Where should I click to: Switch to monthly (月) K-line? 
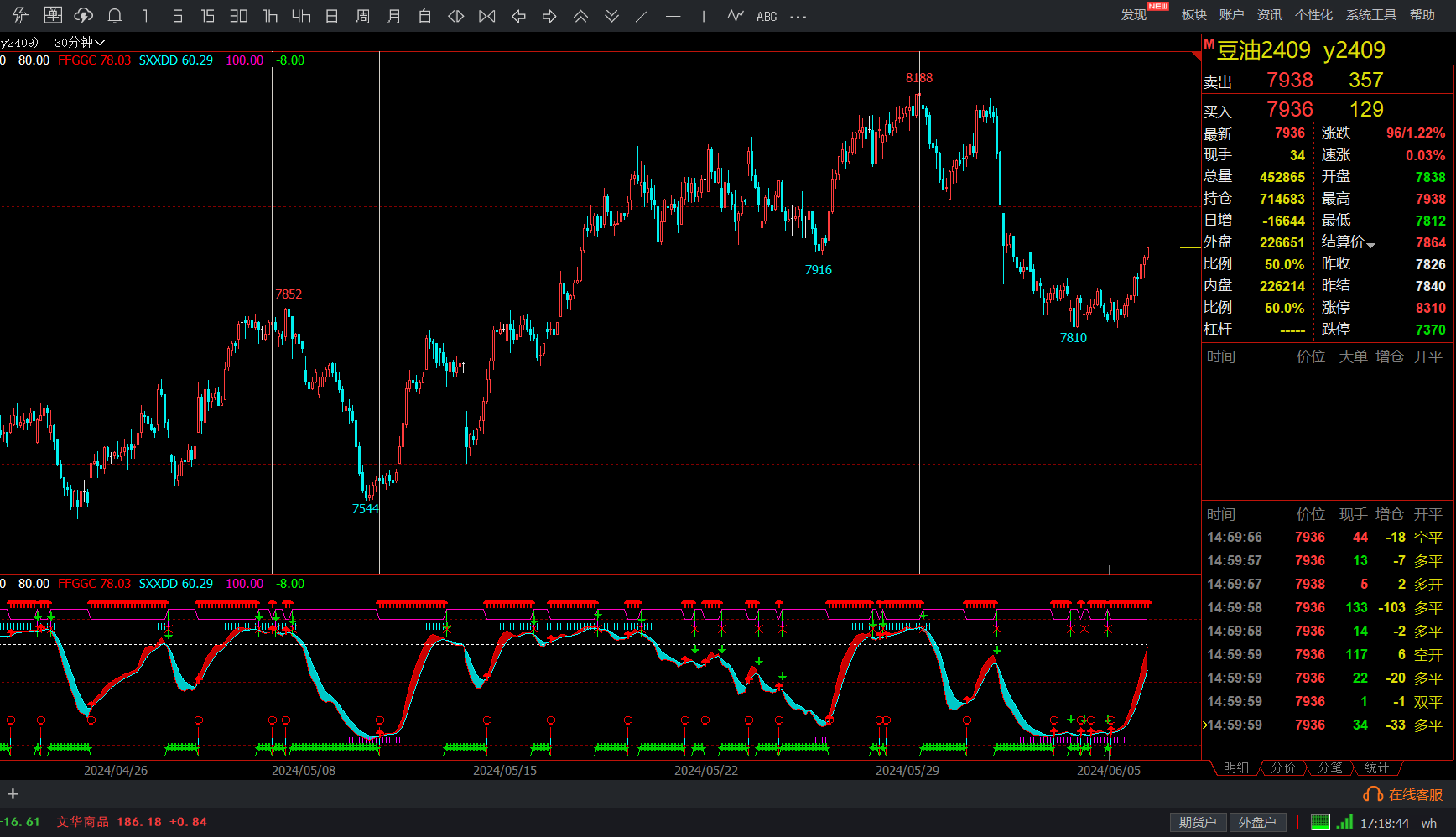click(x=394, y=15)
